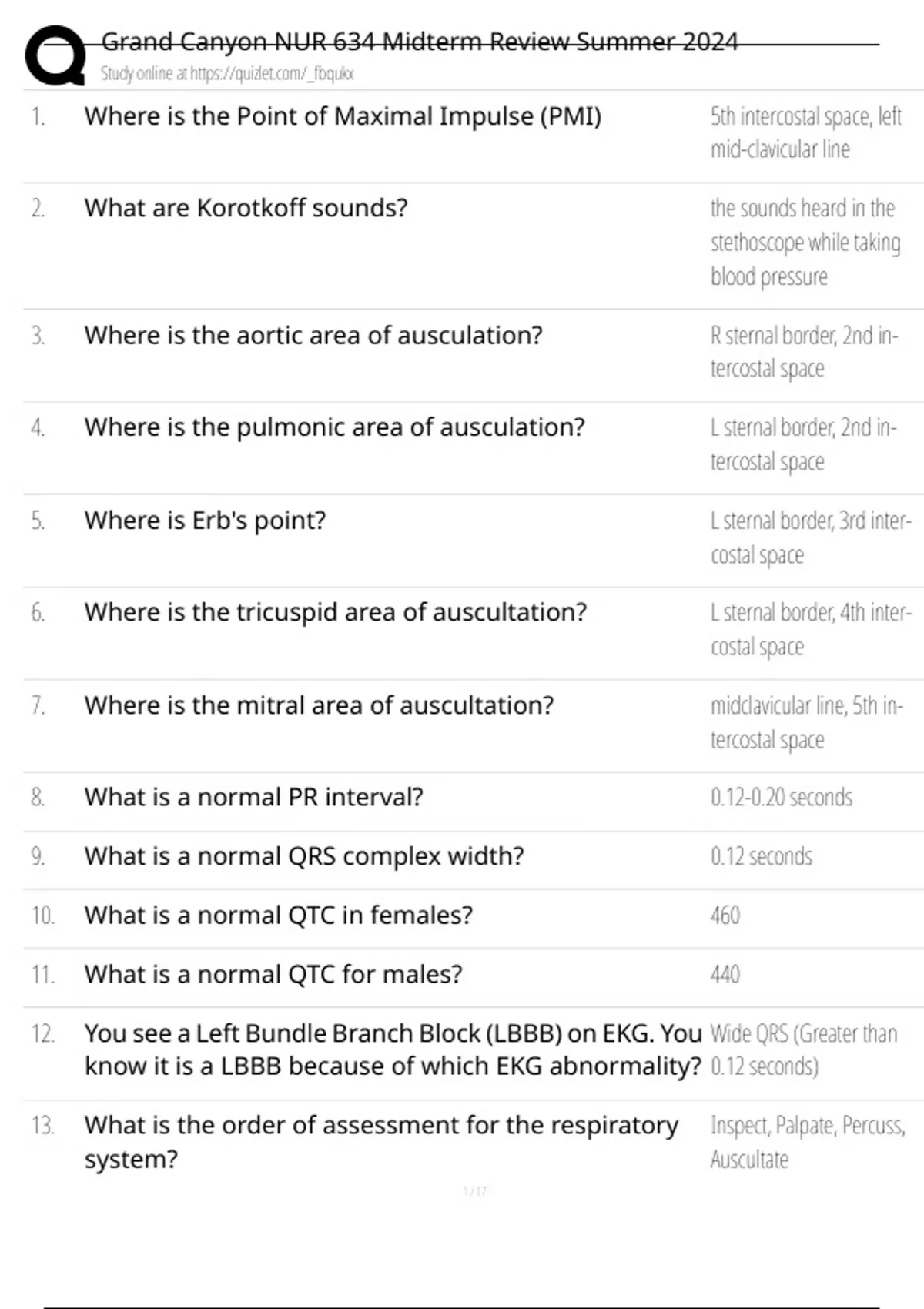
Task: Select the aortic area of ausculation question
Action: [313, 336]
